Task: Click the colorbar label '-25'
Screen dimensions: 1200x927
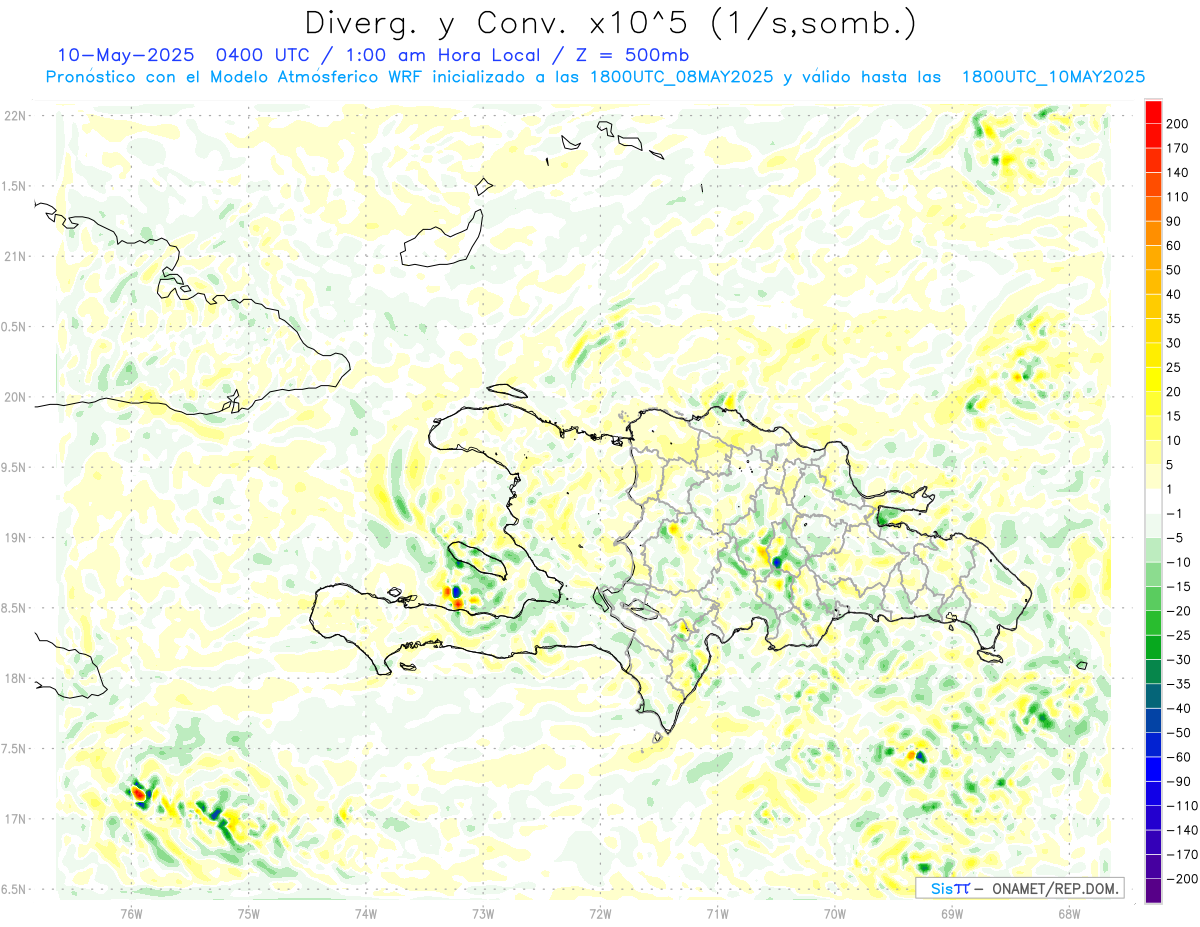Action: pos(1178,635)
